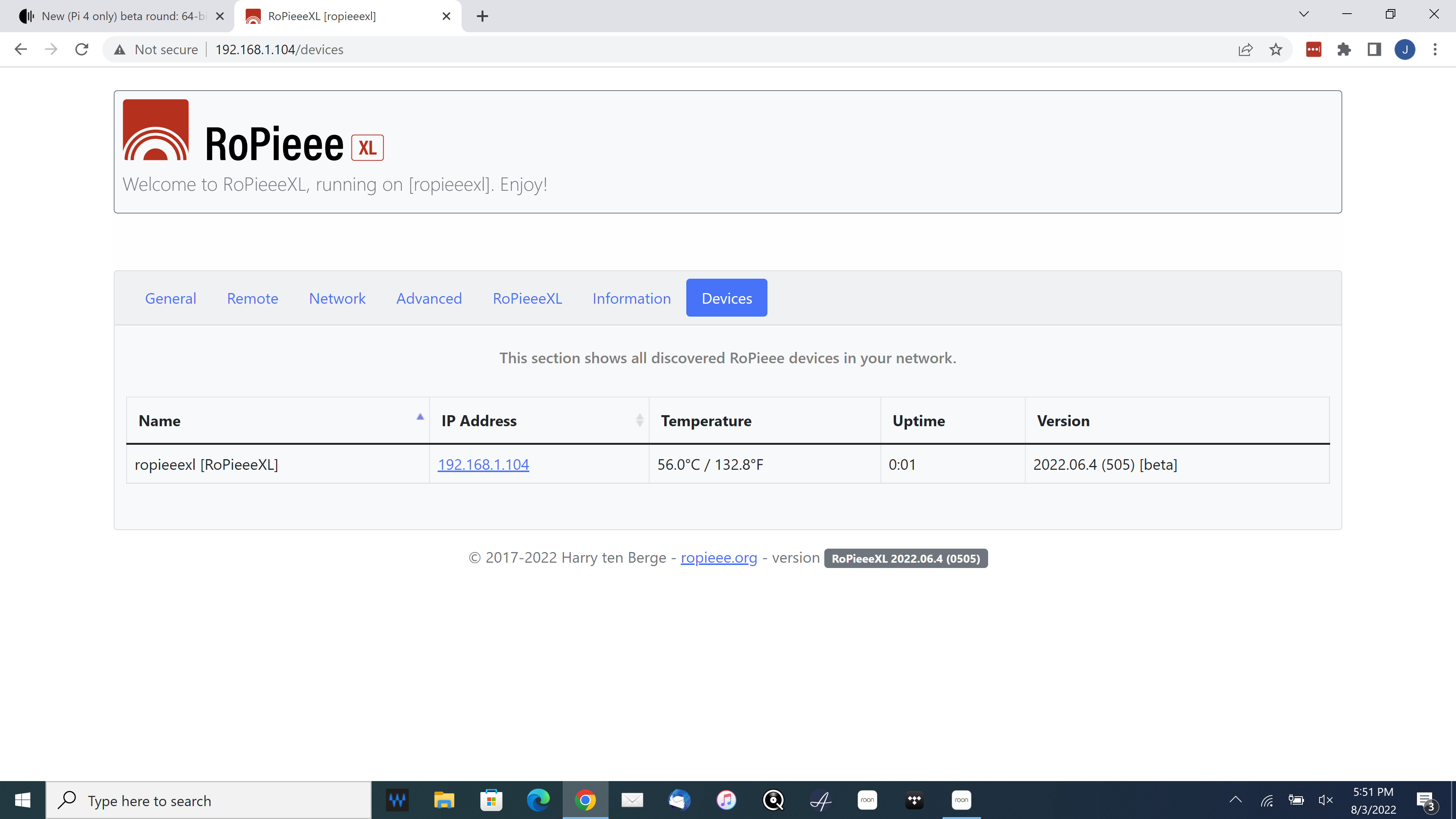Open the red extension icon in toolbar
Screen dimensions: 1456x819
[1313, 49]
